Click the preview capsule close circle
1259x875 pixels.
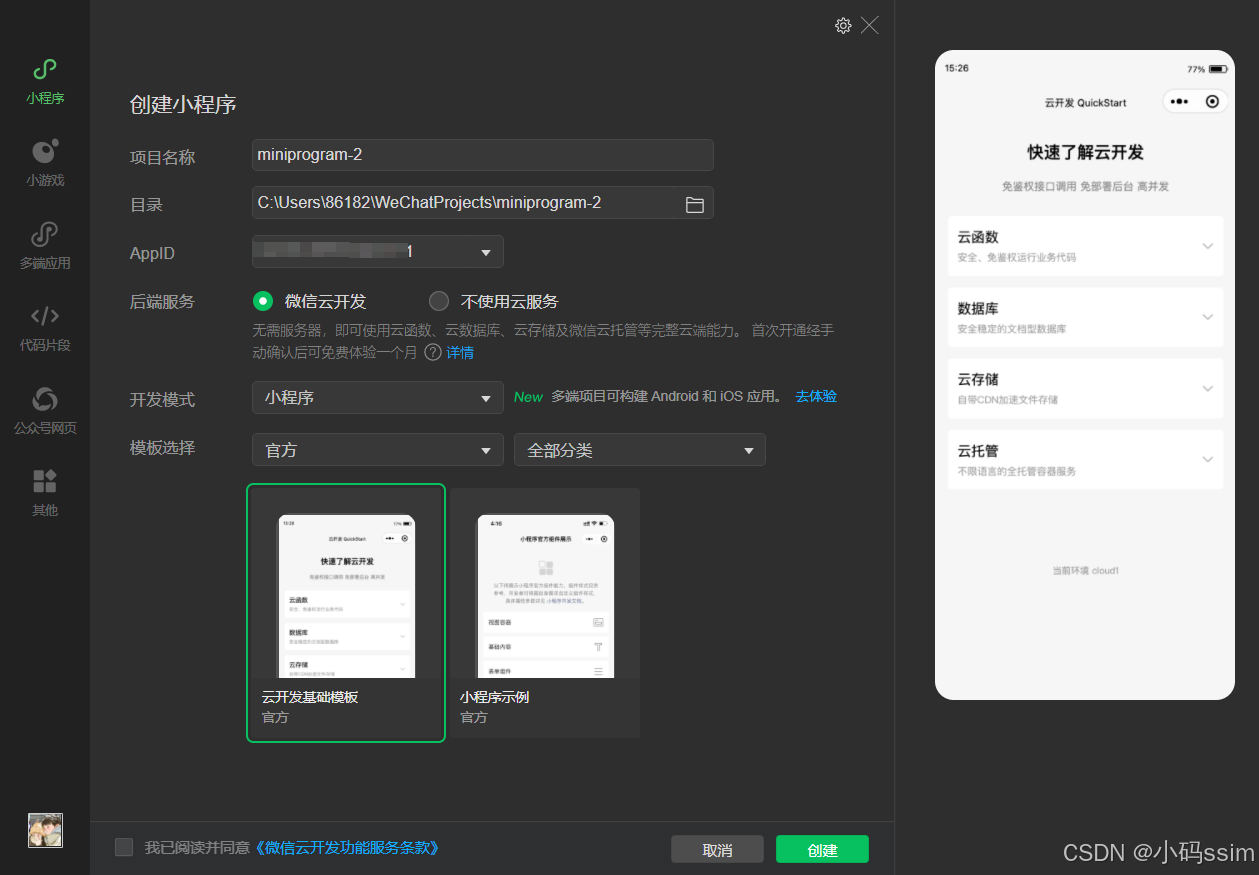tap(1212, 102)
